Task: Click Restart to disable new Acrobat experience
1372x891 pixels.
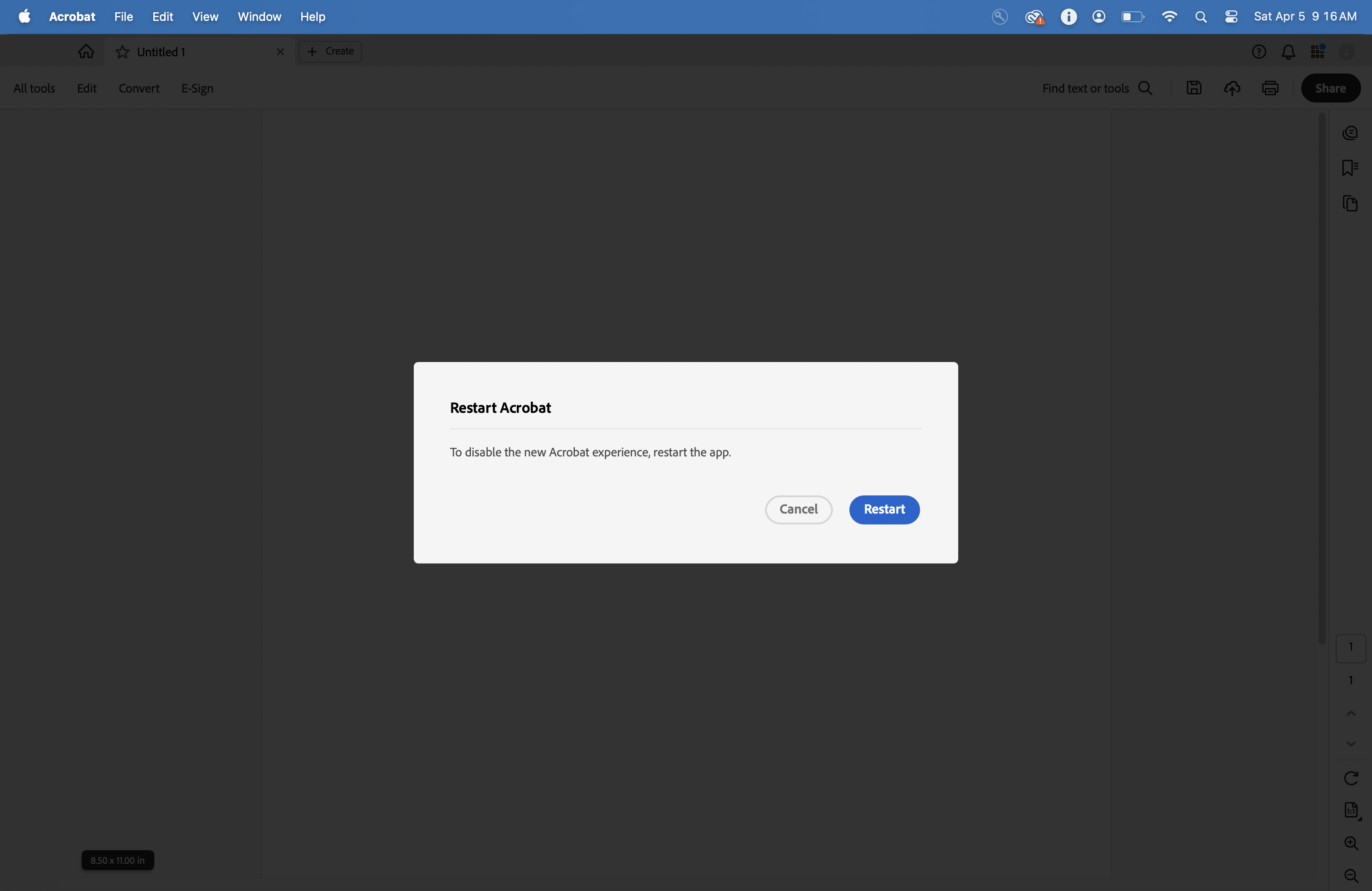Action: [x=884, y=509]
